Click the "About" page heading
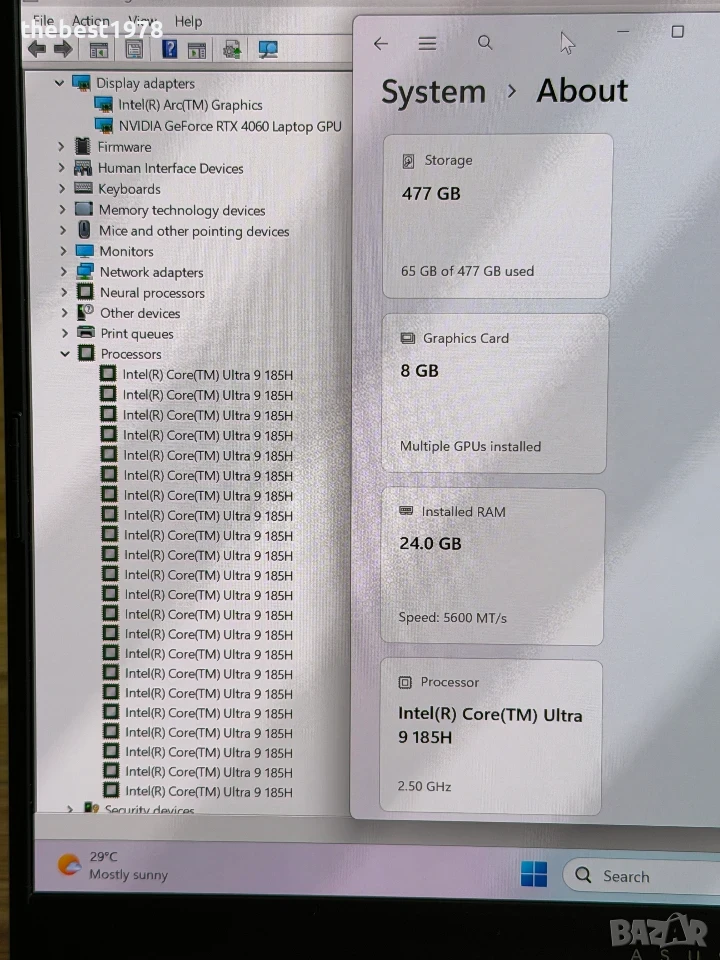 [582, 91]
